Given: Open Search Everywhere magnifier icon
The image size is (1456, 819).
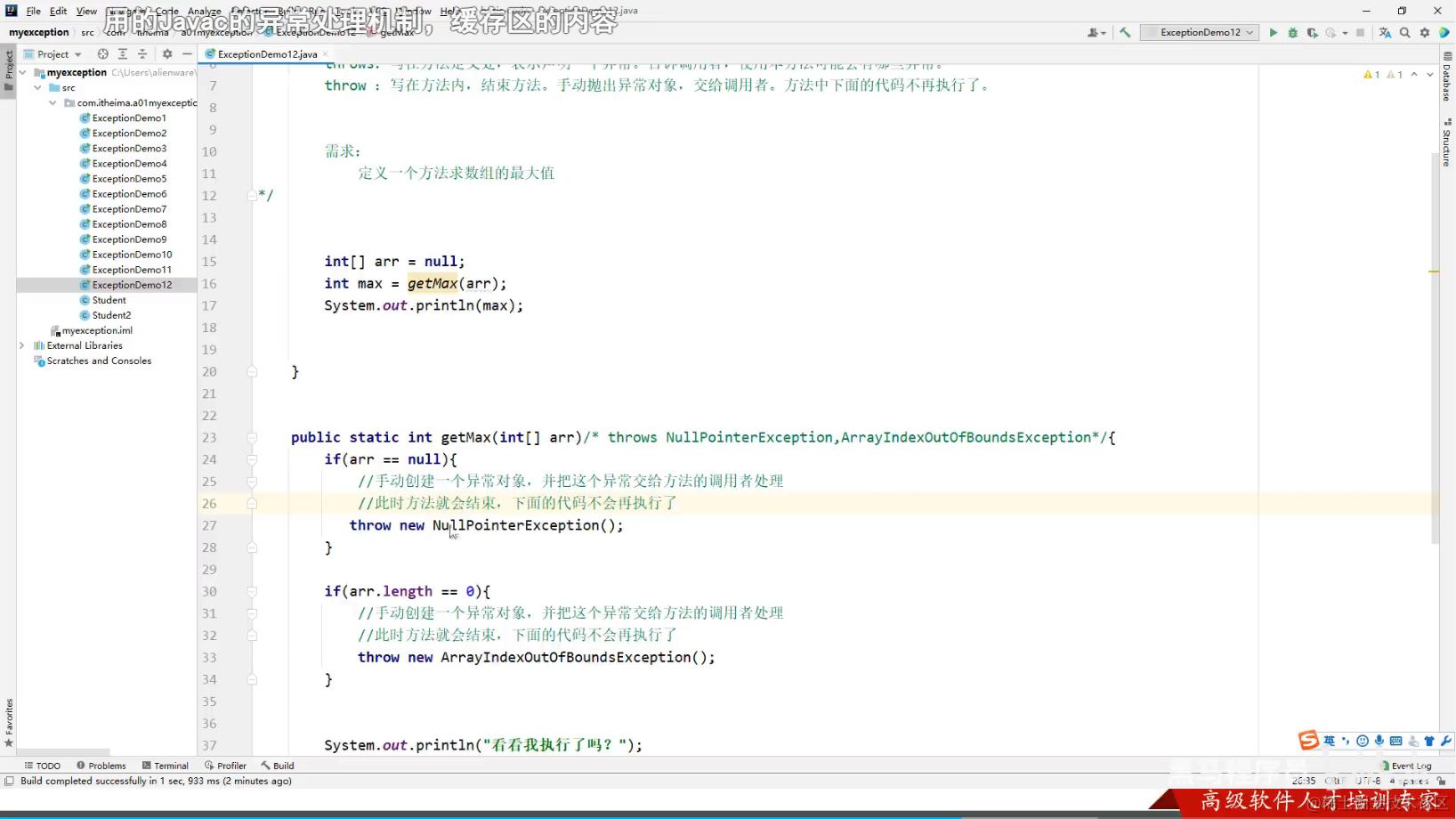Looking at the screenshot, I should pyautogui.click(x=1404, y=33).
